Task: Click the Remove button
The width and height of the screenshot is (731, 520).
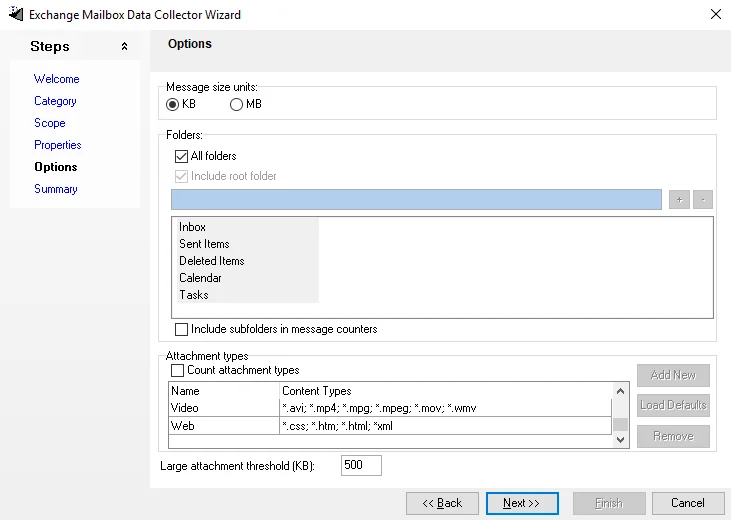Action: [x=673, y=436]
